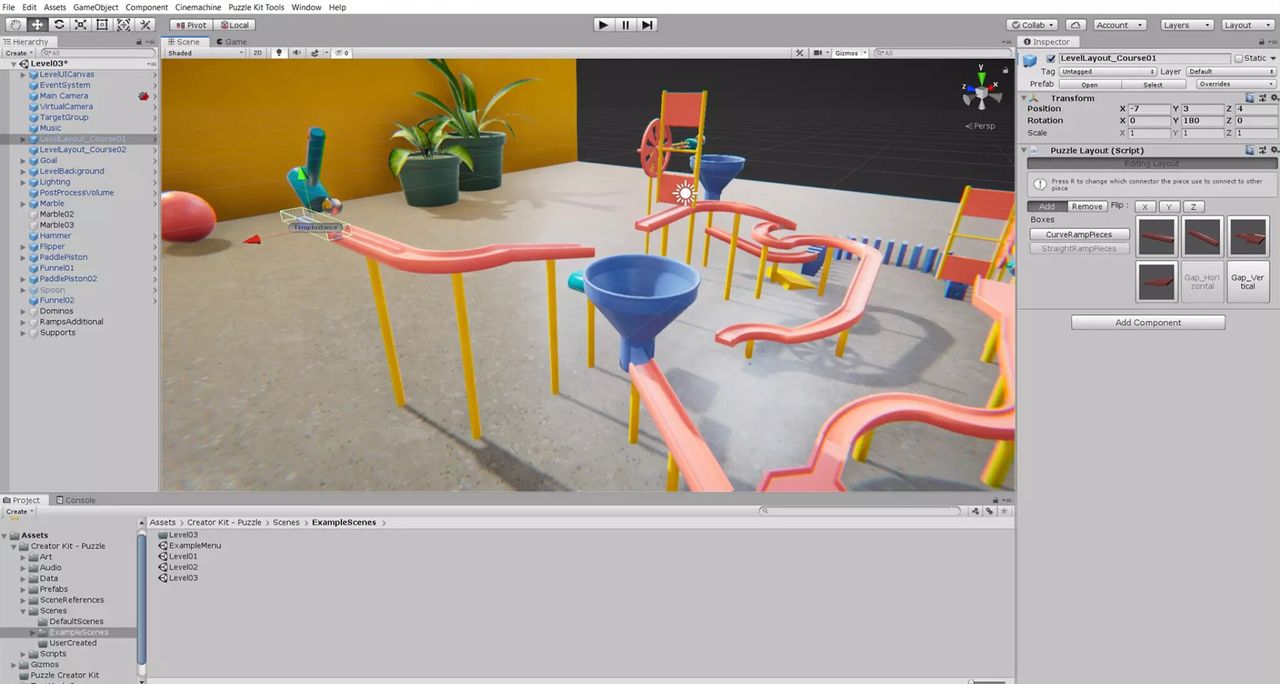Switch to the Game tab

(x=231, y=42)
